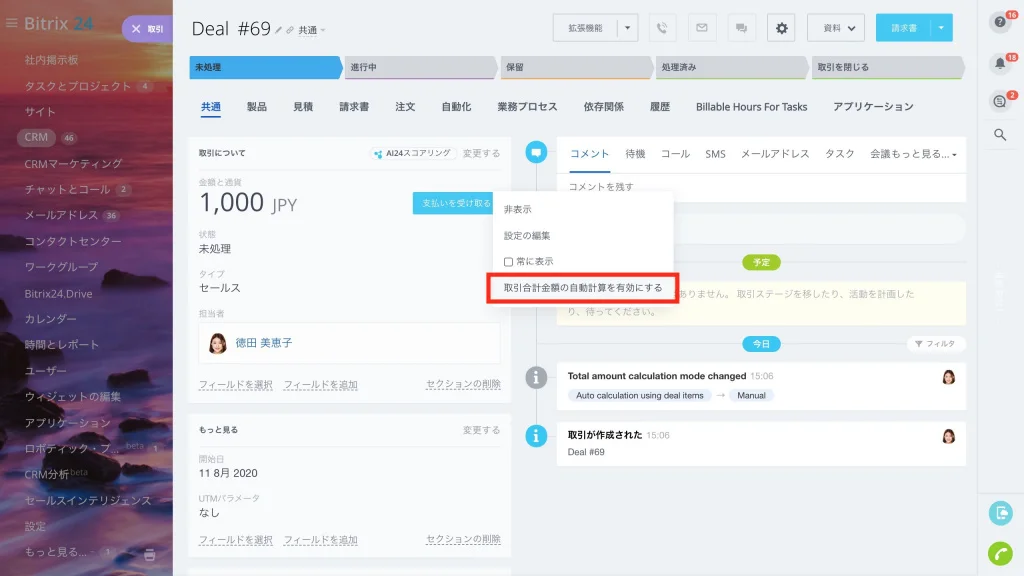Open the gear settings icon in deal header

781,28
